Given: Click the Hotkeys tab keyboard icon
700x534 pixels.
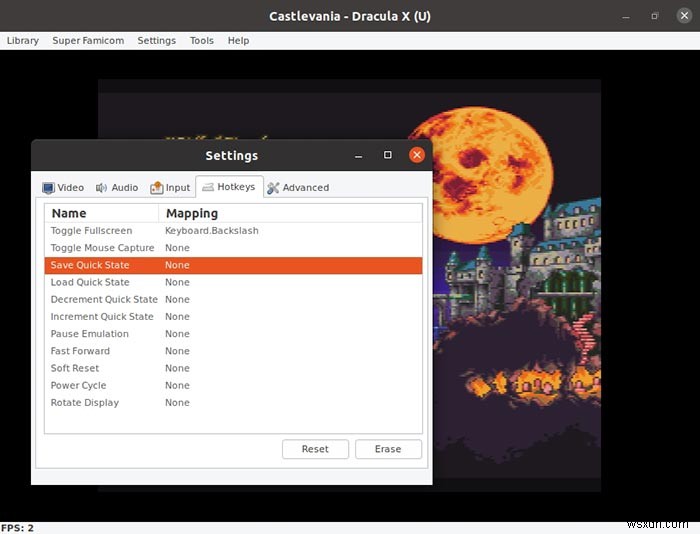Looking at the screenshot, I should pos(208,187).
